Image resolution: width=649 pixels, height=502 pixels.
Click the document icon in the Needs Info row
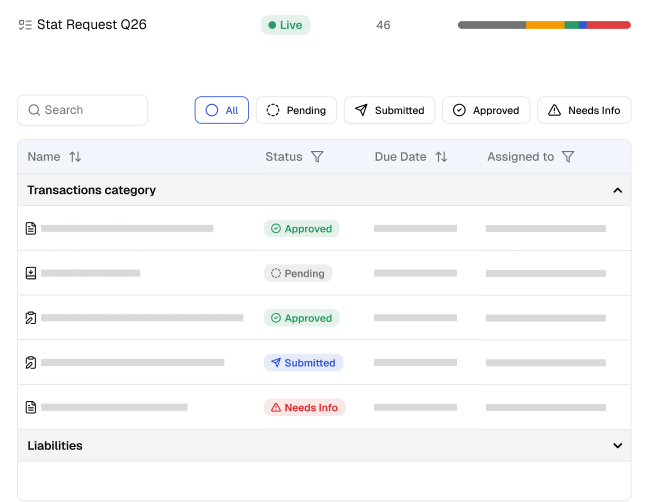(x=31, y=407)
